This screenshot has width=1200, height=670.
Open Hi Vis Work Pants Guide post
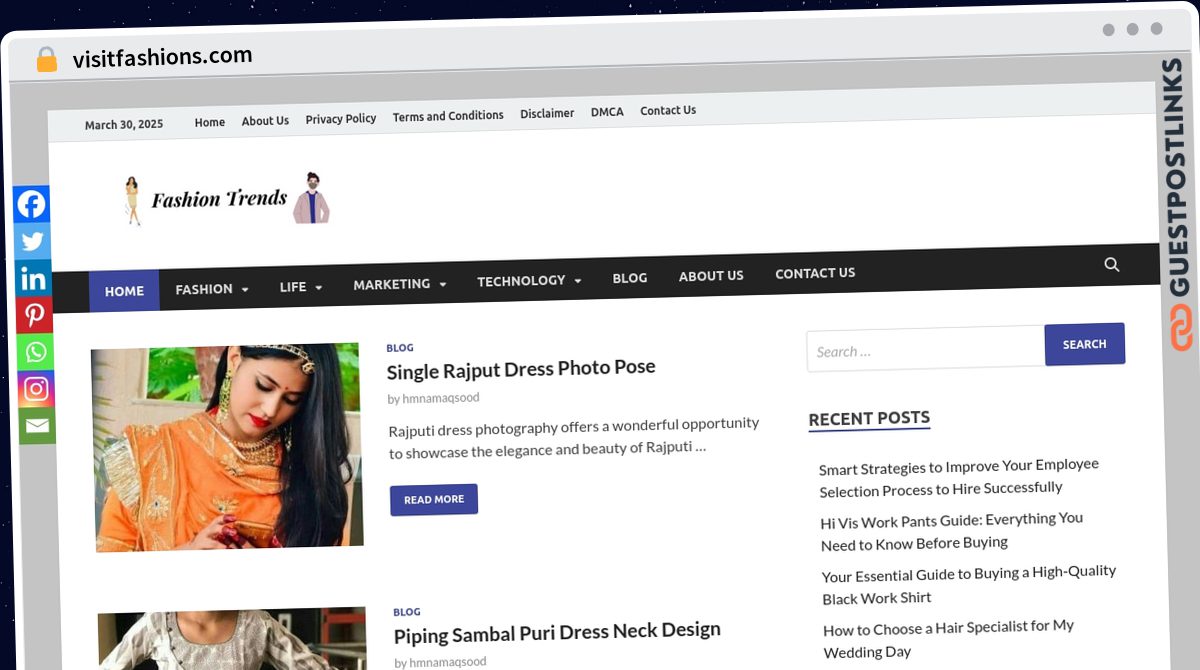[x=952, y=532]
